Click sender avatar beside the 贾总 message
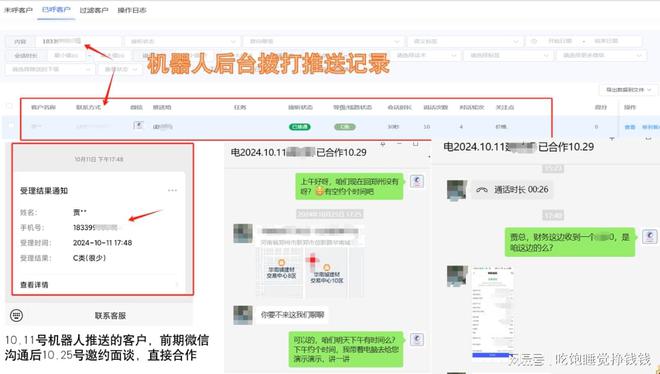 click(x=649, y=236)
